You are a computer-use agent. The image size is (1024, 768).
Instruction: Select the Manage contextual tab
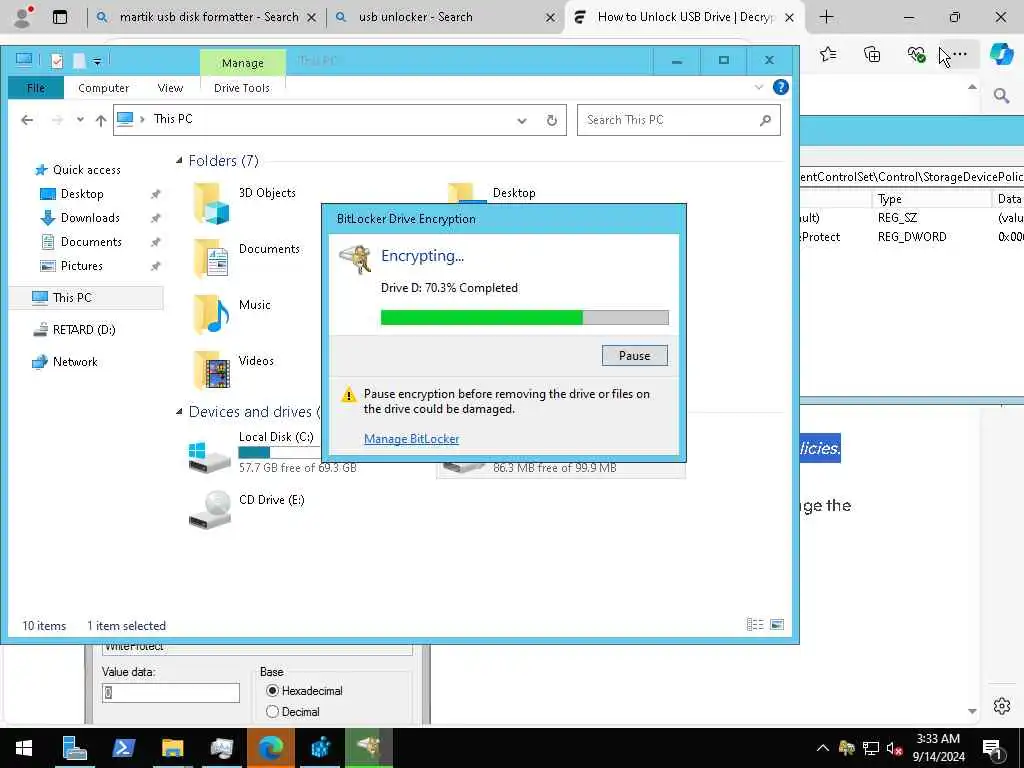[242, 63]
